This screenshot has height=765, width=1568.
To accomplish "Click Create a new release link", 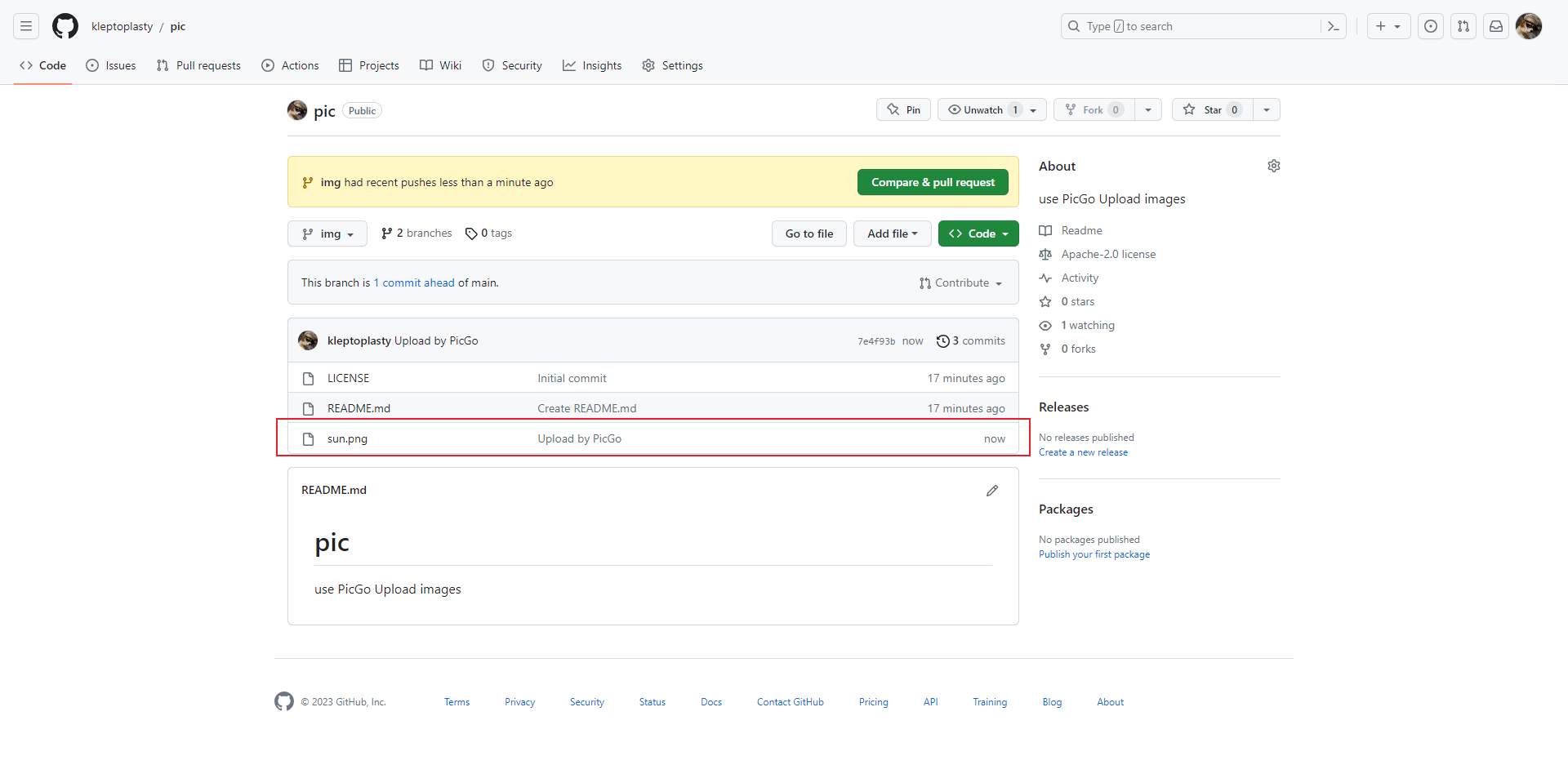I will [x=1083, y=452].
